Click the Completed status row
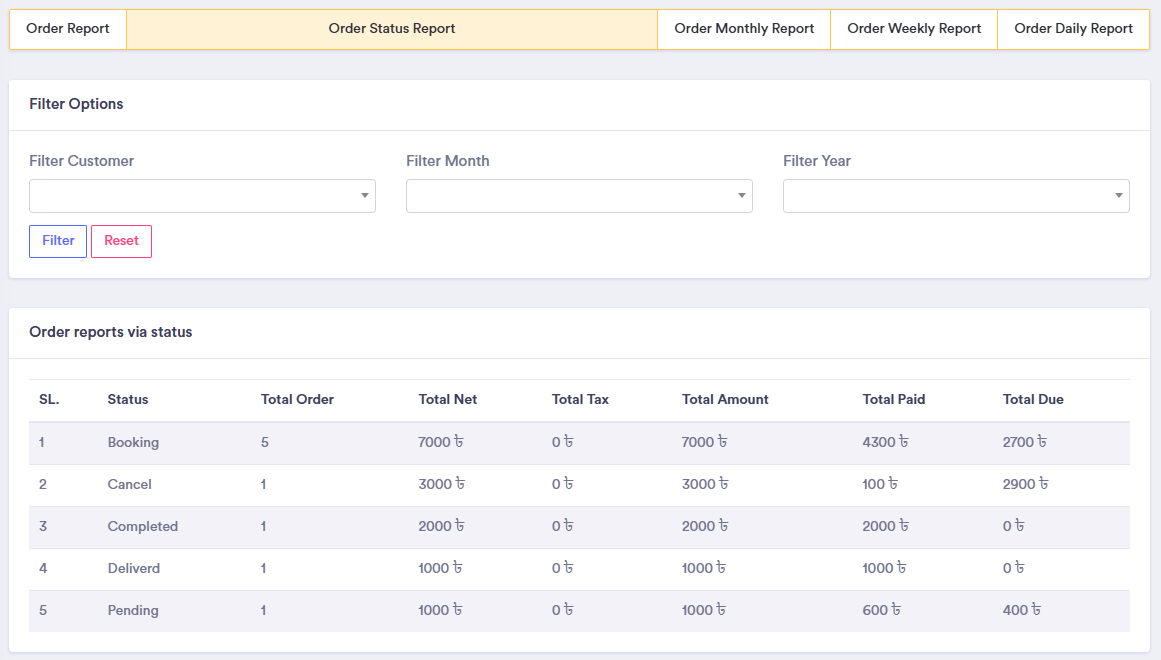 [143, 527]
